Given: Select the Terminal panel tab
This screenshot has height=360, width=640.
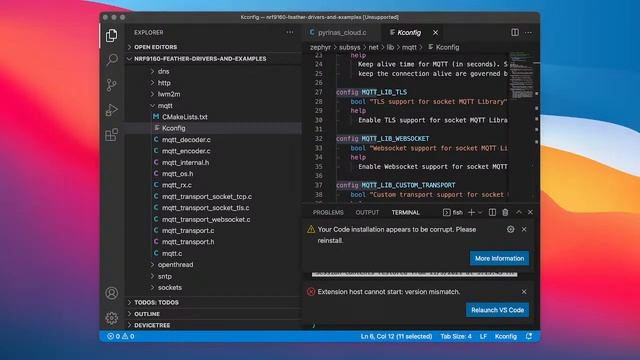Looking at the screenshot, I should [x=406, y=212].
